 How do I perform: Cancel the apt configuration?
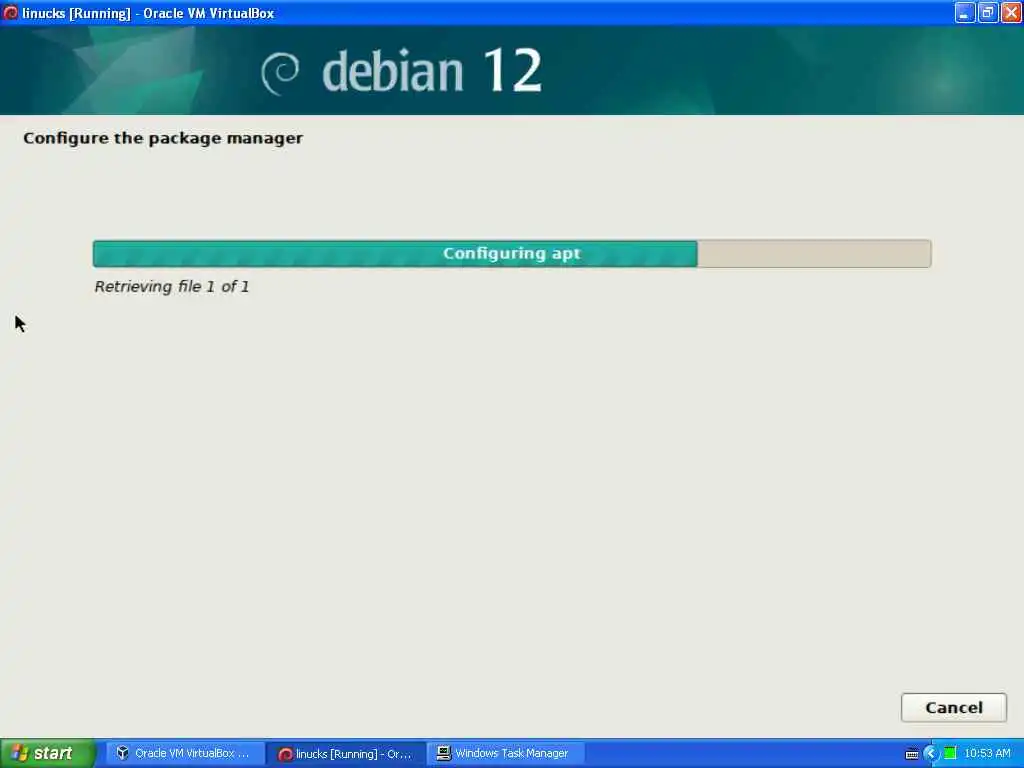pos(953,707)
